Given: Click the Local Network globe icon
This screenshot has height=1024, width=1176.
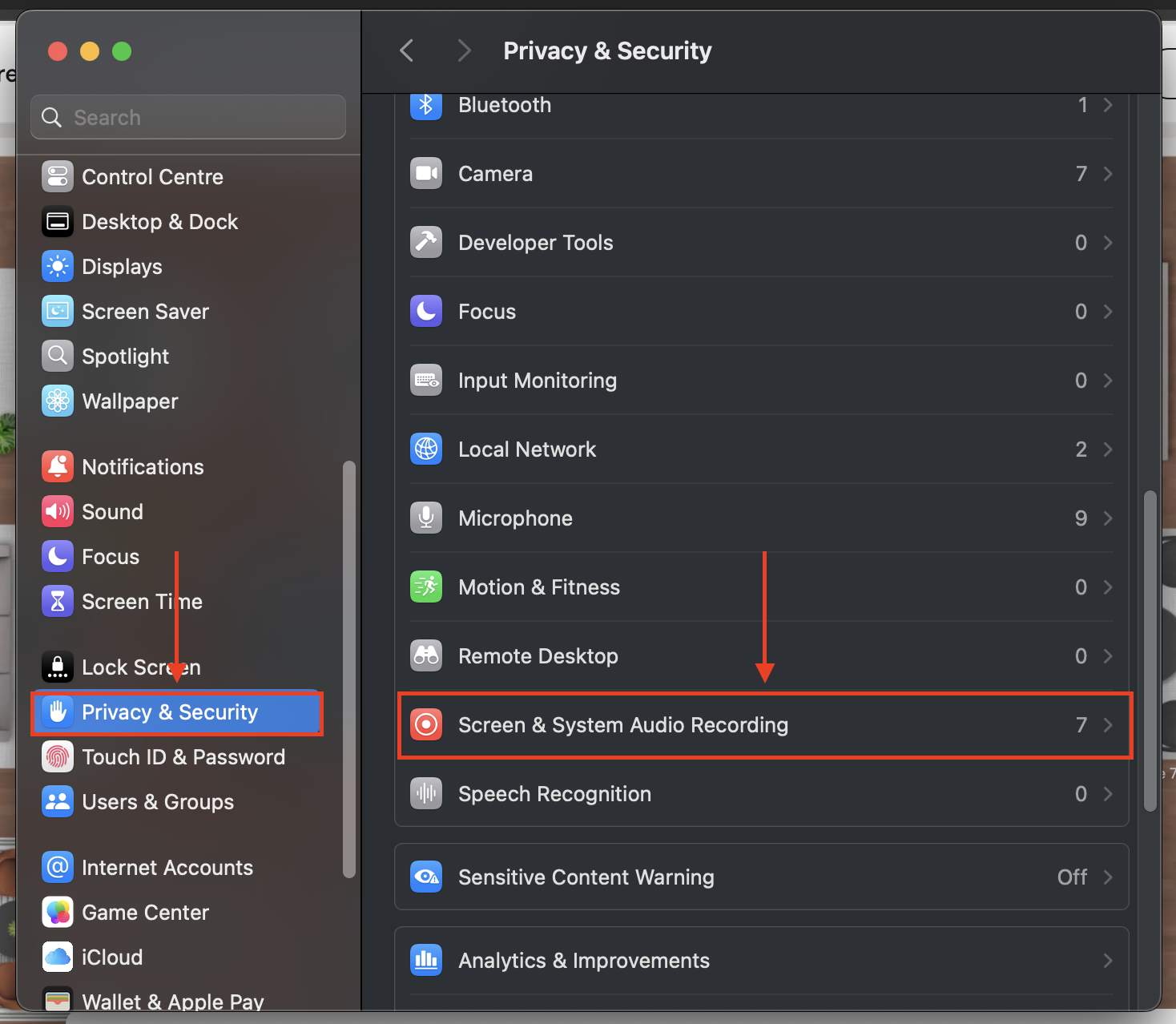Looking at the screenshot, I should 426,450.
